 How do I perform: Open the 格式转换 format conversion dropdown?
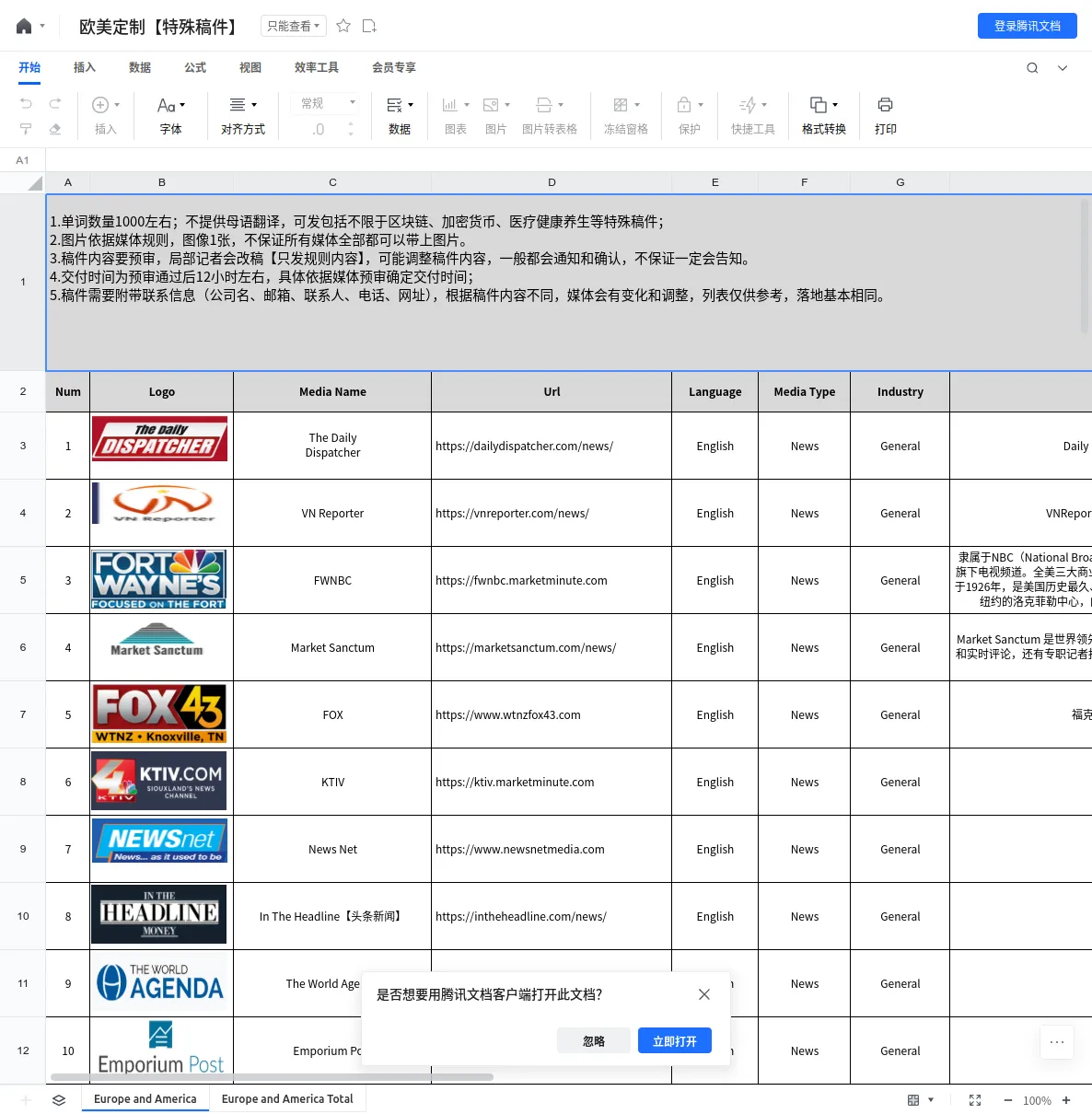824,105
